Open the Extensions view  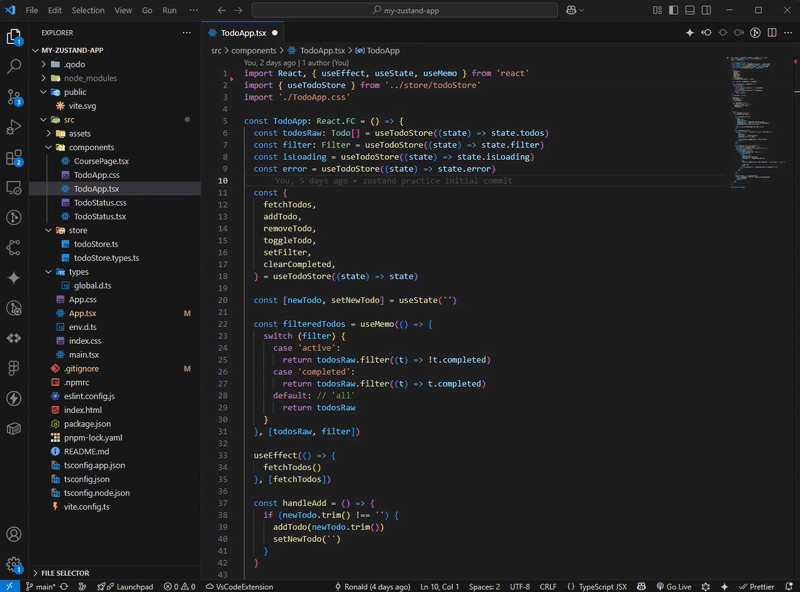click(14, 158)
